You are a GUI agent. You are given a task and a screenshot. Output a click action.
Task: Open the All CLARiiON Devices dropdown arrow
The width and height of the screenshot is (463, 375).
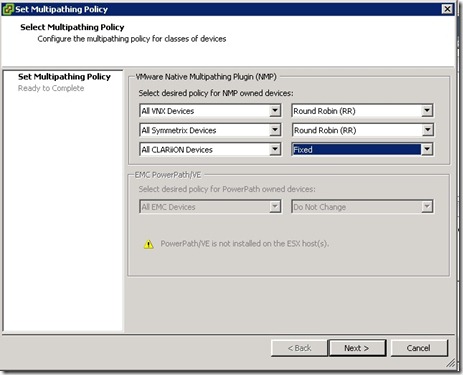click(x=275, y=149)
